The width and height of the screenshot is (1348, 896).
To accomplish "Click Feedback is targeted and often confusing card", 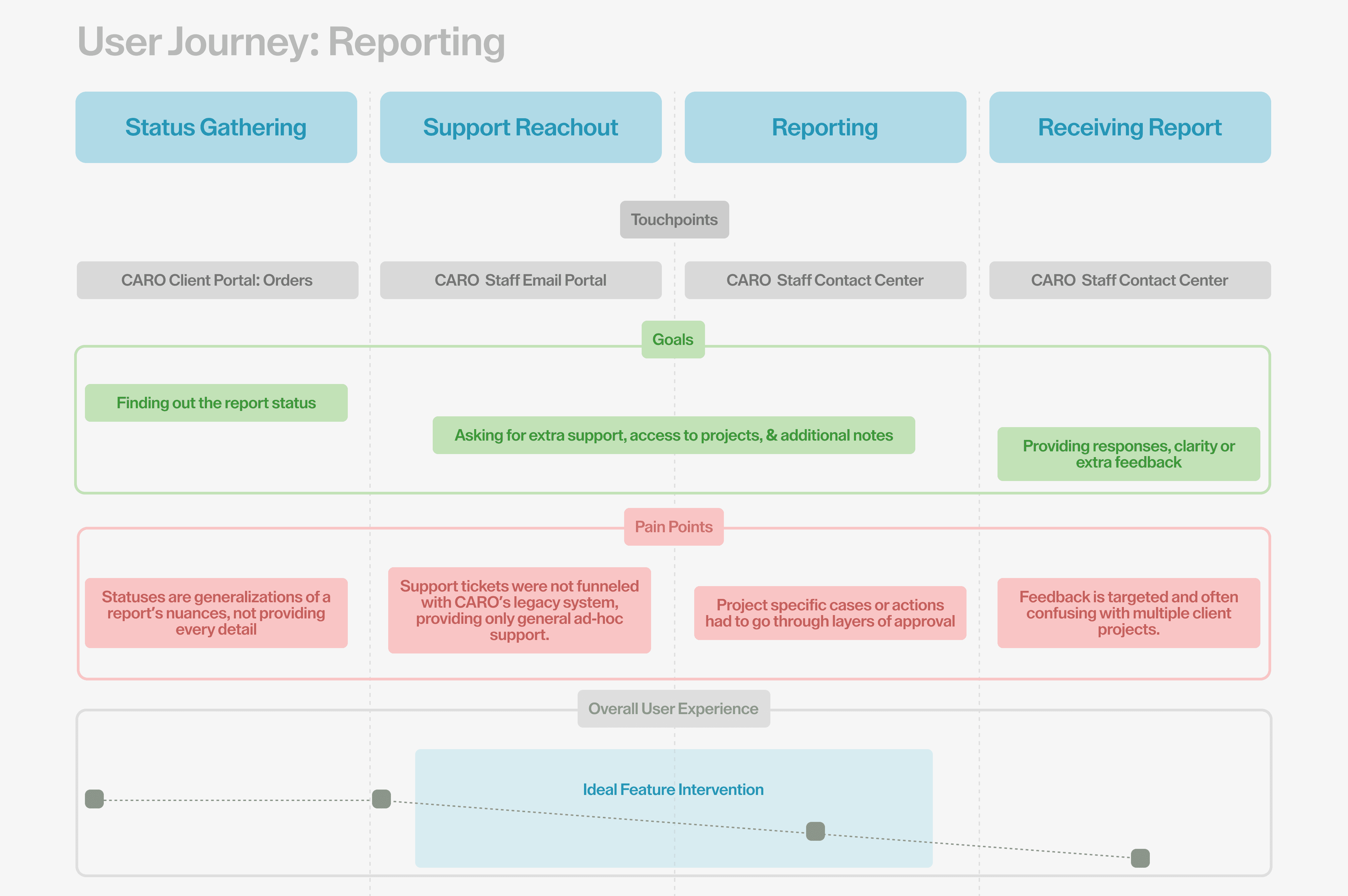I will (x=1129, y=613).
